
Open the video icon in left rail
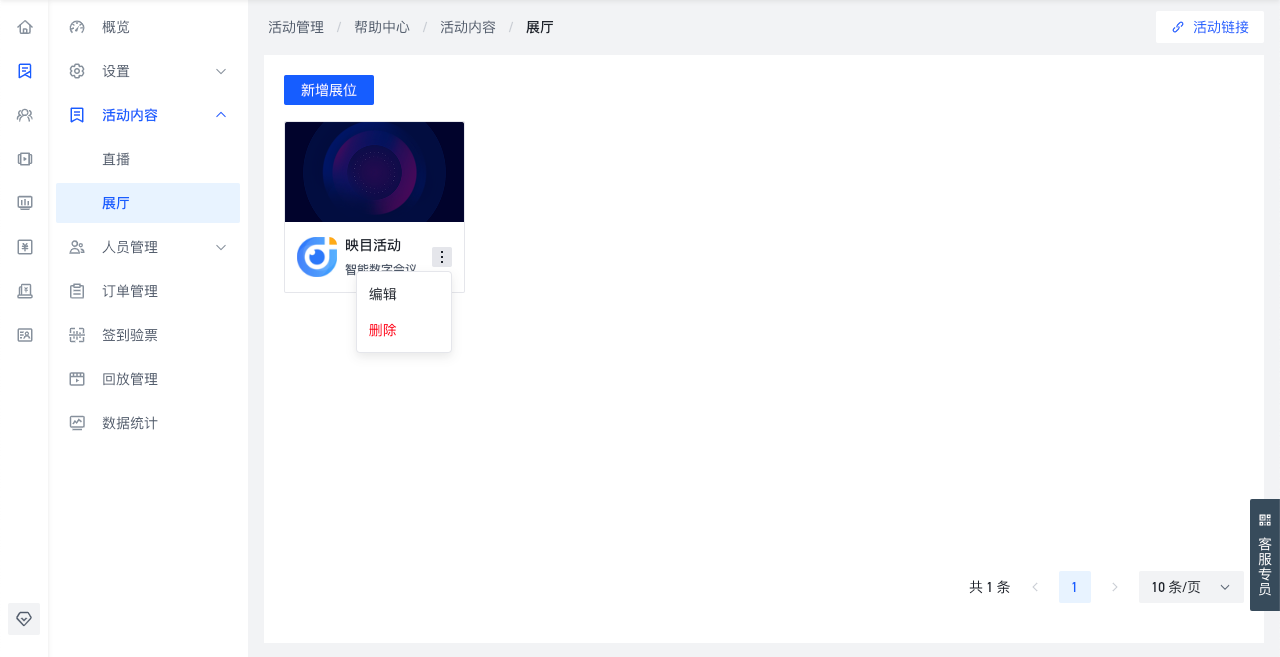[25, 159]
